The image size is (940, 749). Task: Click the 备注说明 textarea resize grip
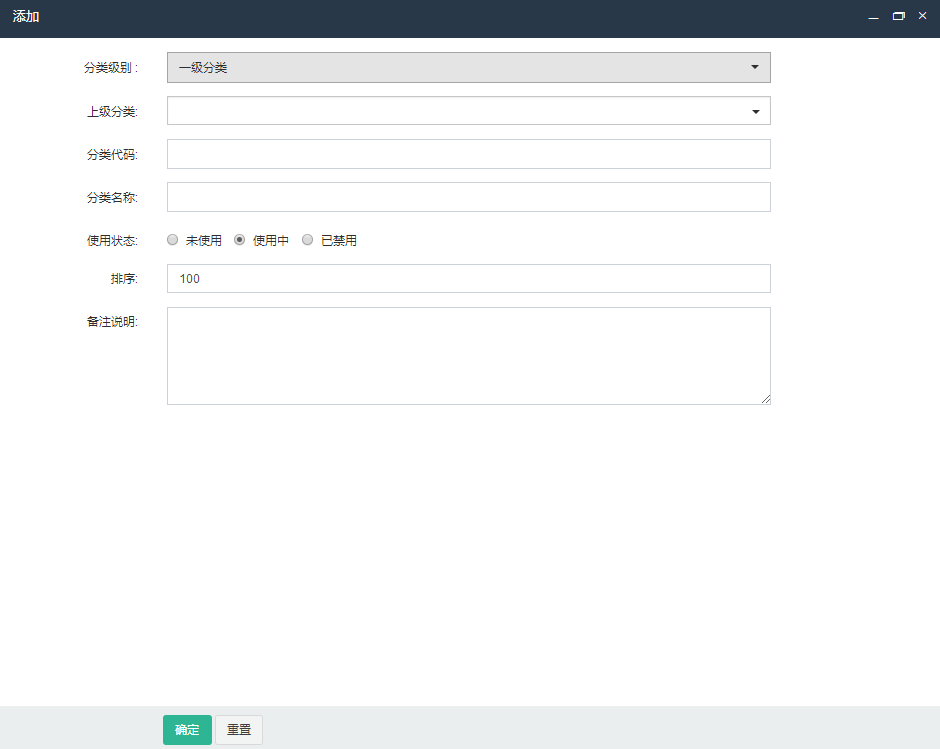[765, 399]
